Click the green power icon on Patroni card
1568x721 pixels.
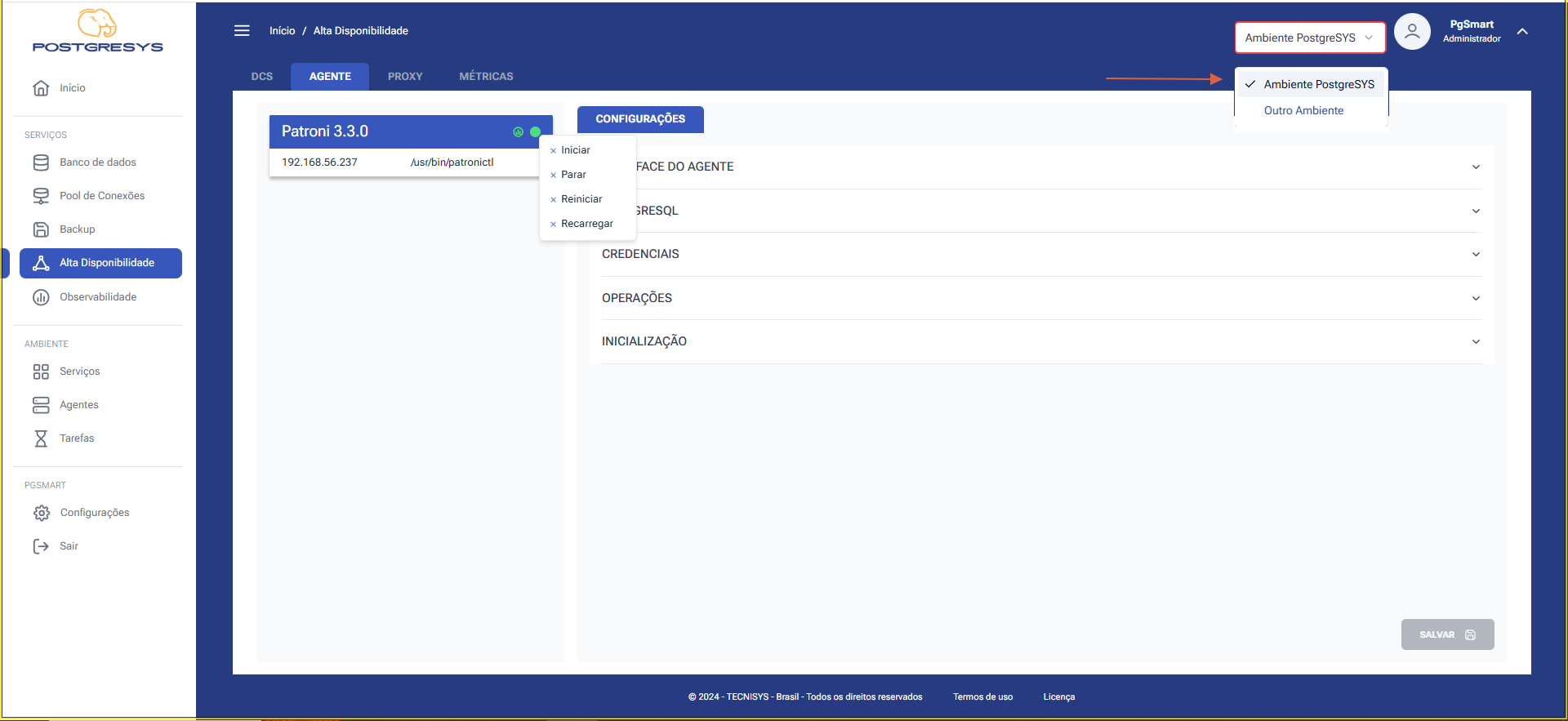(518, 131)
